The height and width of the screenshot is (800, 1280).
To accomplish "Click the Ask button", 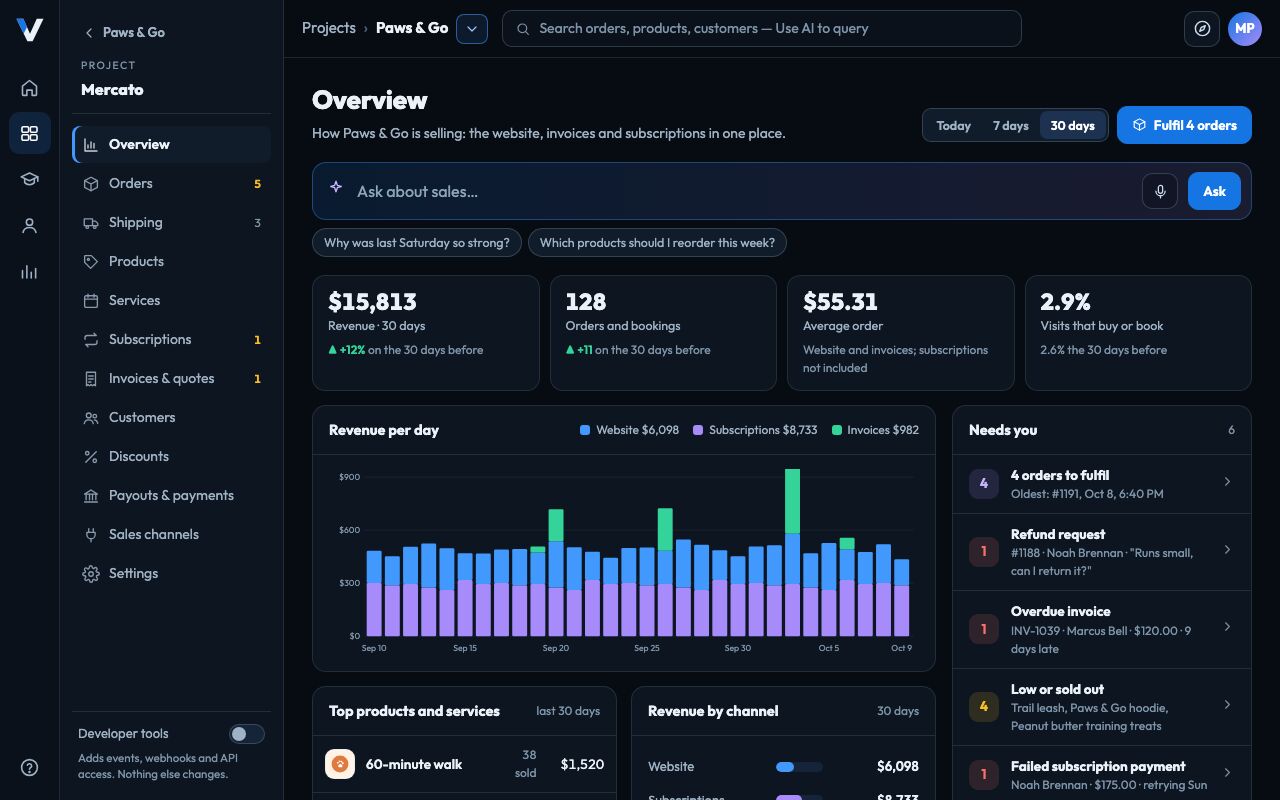I will coord(1214,191).
